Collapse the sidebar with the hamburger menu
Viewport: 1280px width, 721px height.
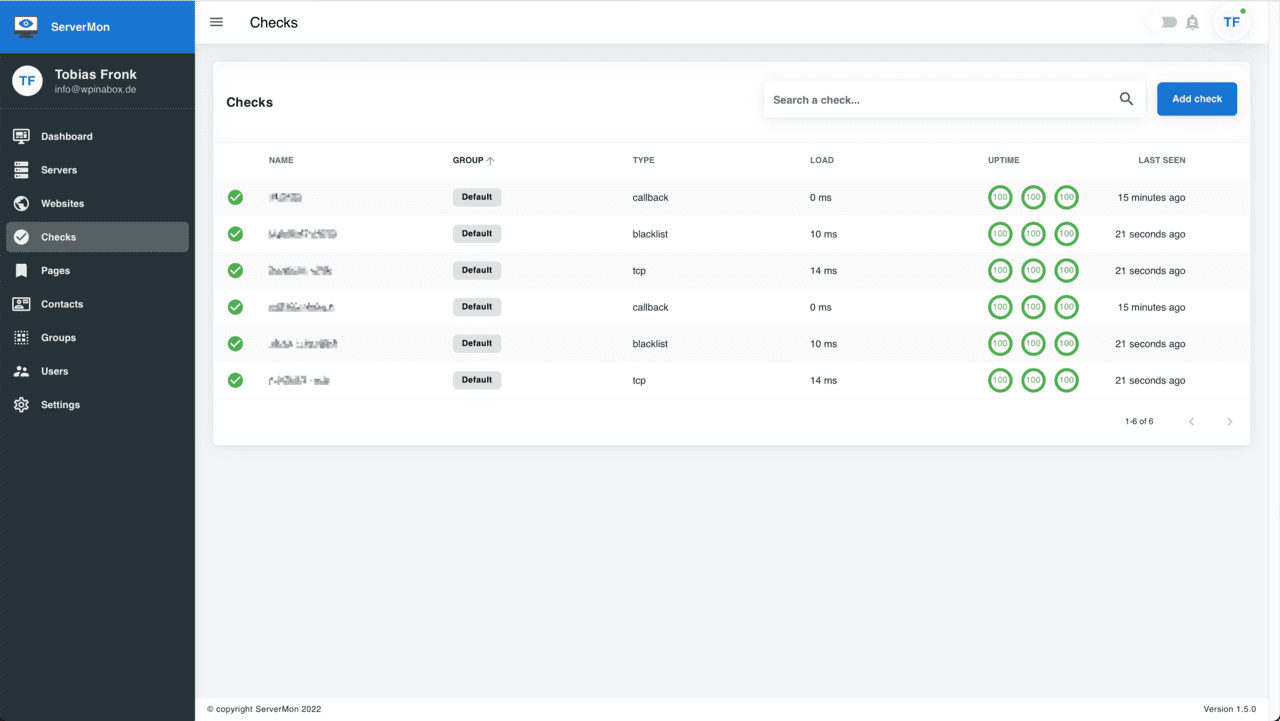(x=216, y=21)
